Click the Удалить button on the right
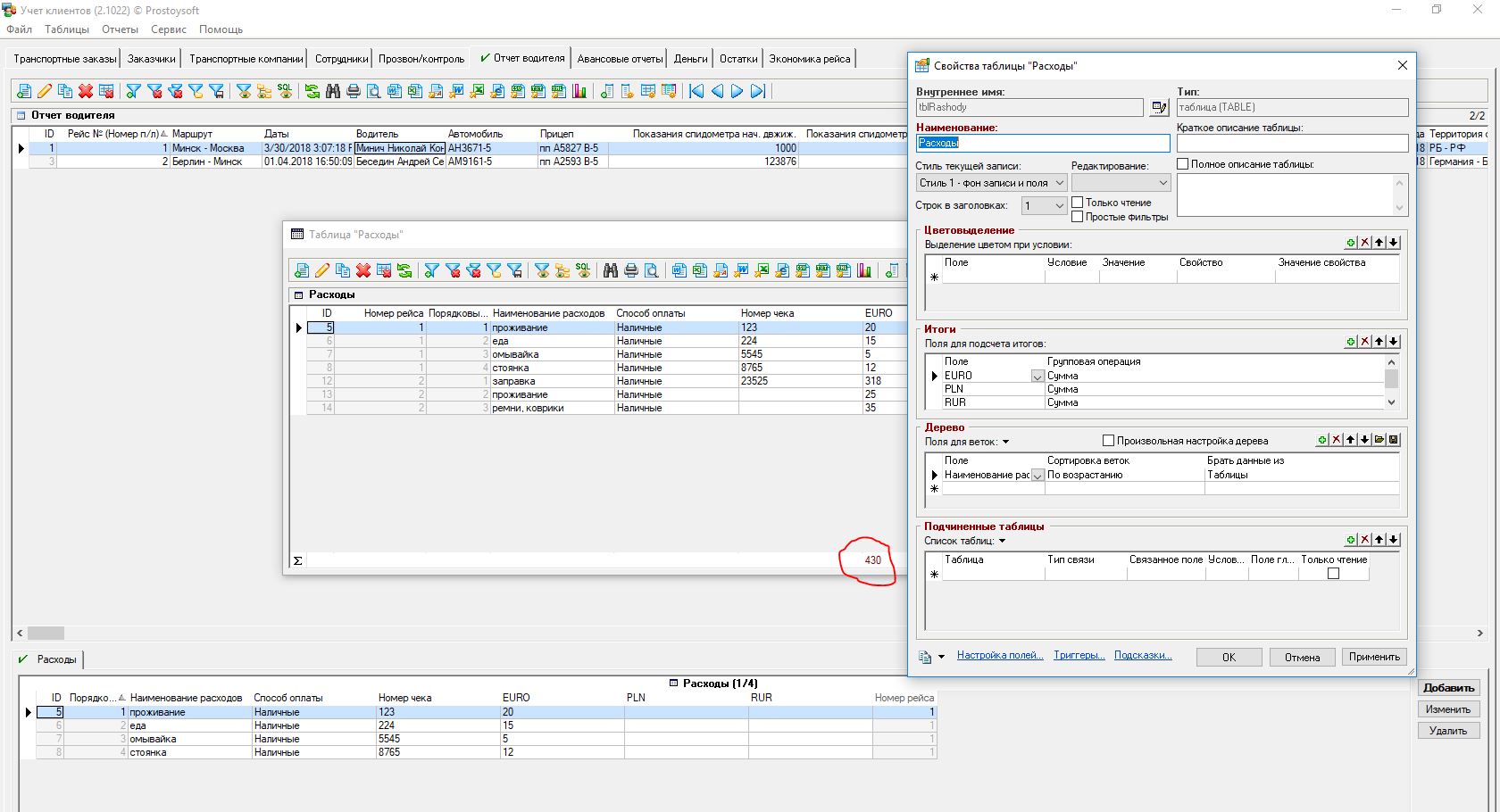The image size is (1500, 812). (x=1448, y=731)
